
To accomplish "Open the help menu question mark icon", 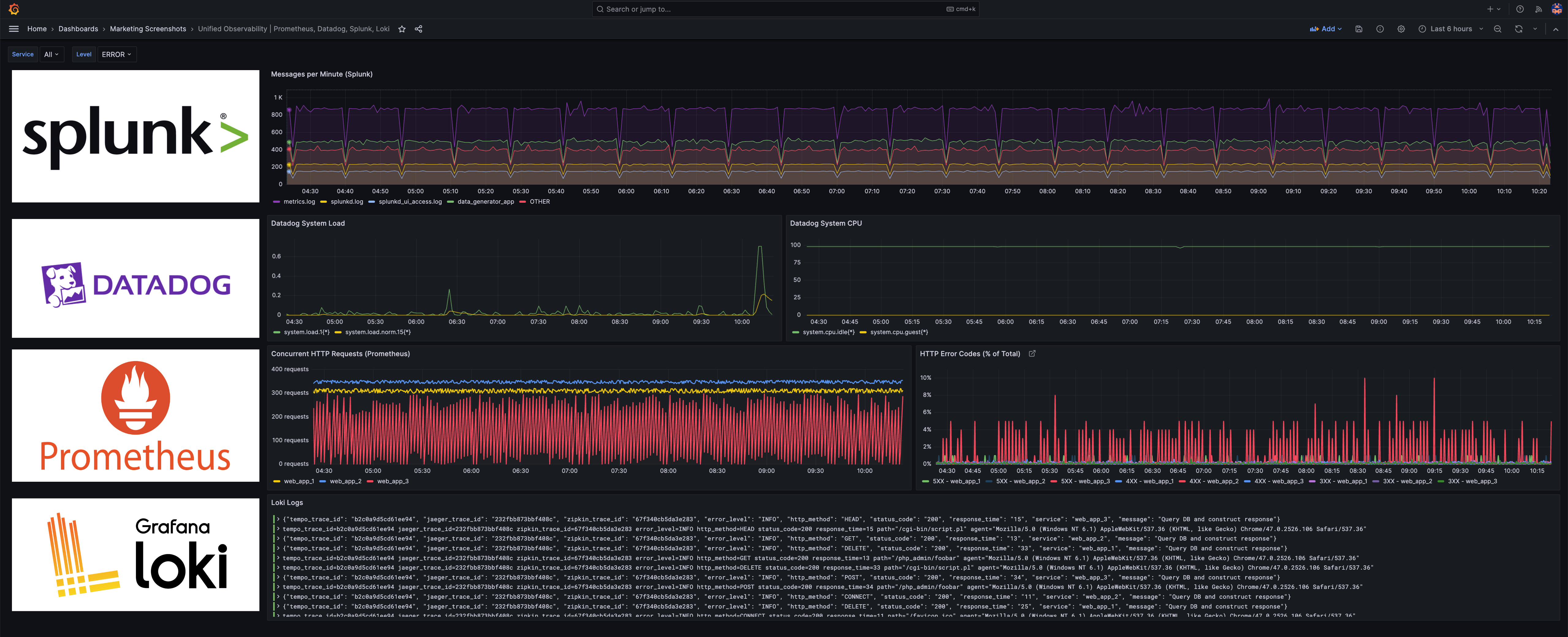I will (x=1519, y=9).
